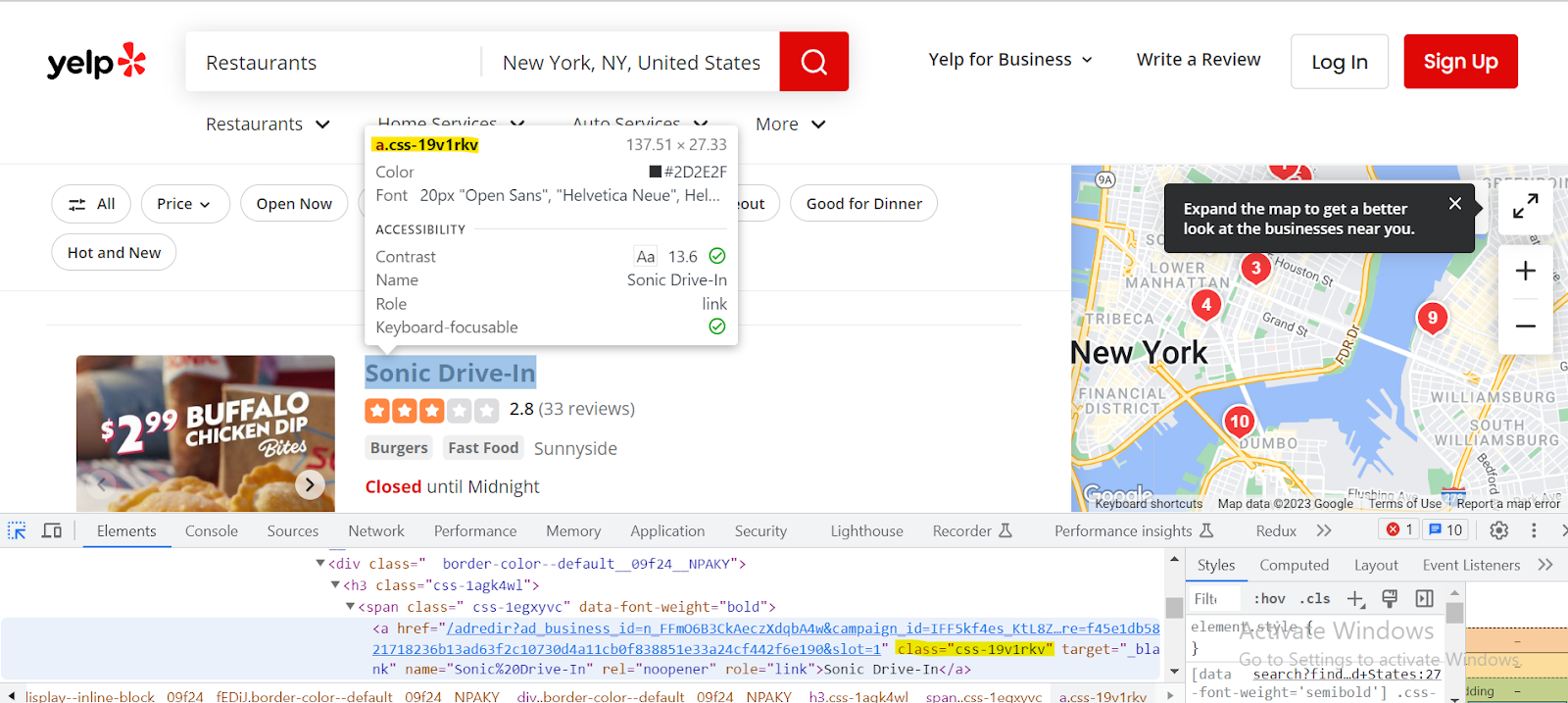This screenshot has height=703, width=1568.
Task: Click the Yelp logo
Action: pyautogui.click(x=96, y=62)
